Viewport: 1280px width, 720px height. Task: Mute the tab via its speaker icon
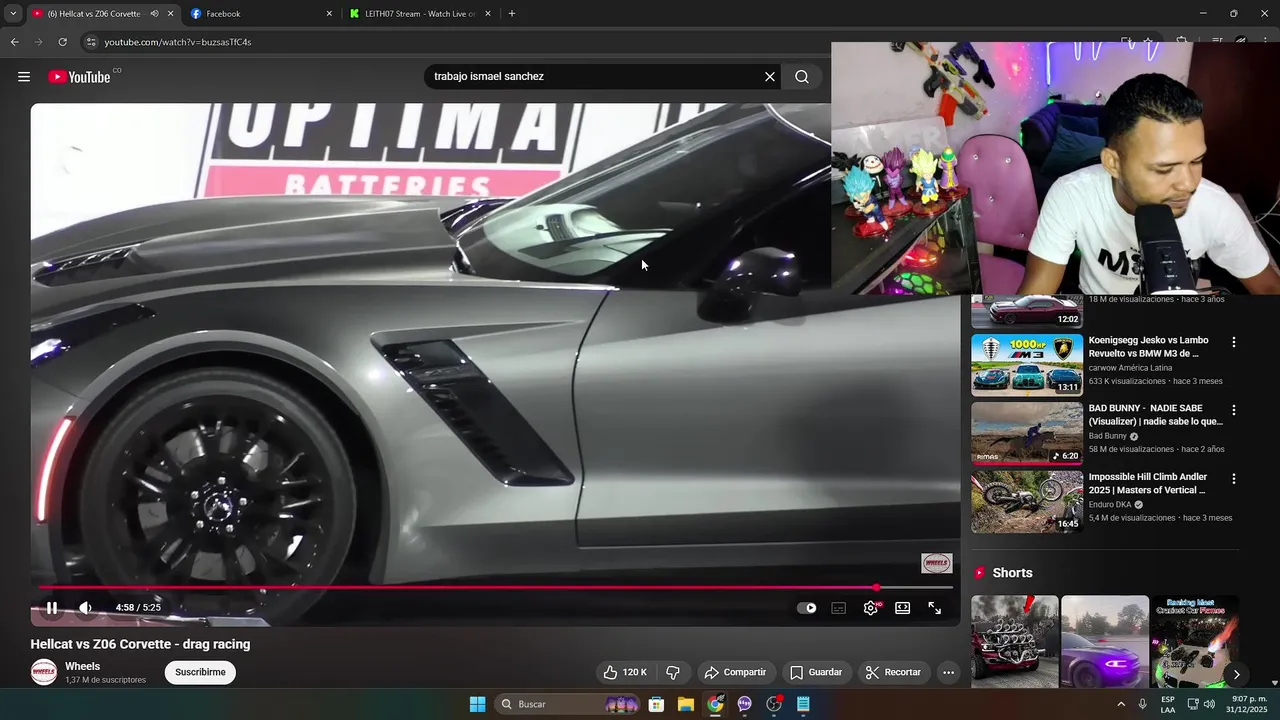coord(154,14)
